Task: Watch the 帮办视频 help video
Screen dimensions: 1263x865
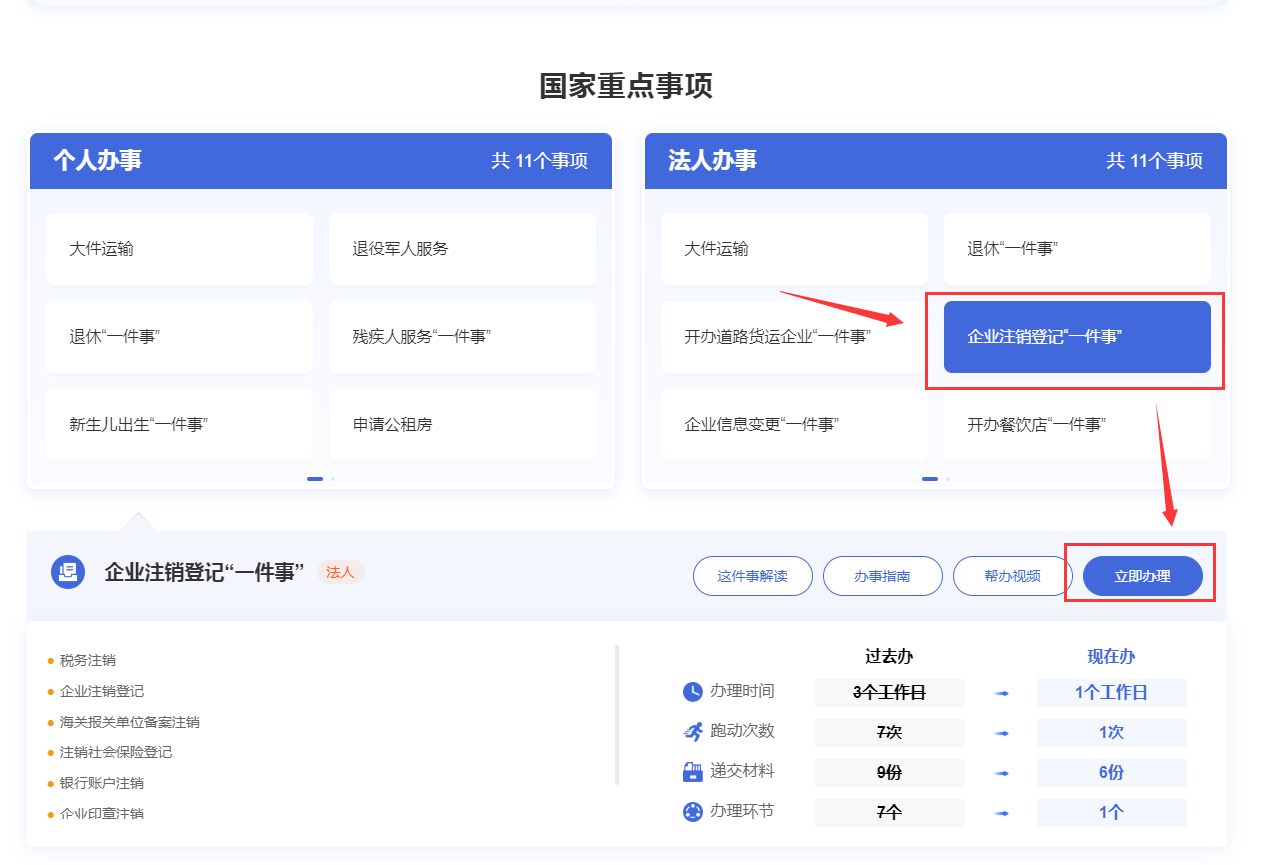Action: (1012, 576)
